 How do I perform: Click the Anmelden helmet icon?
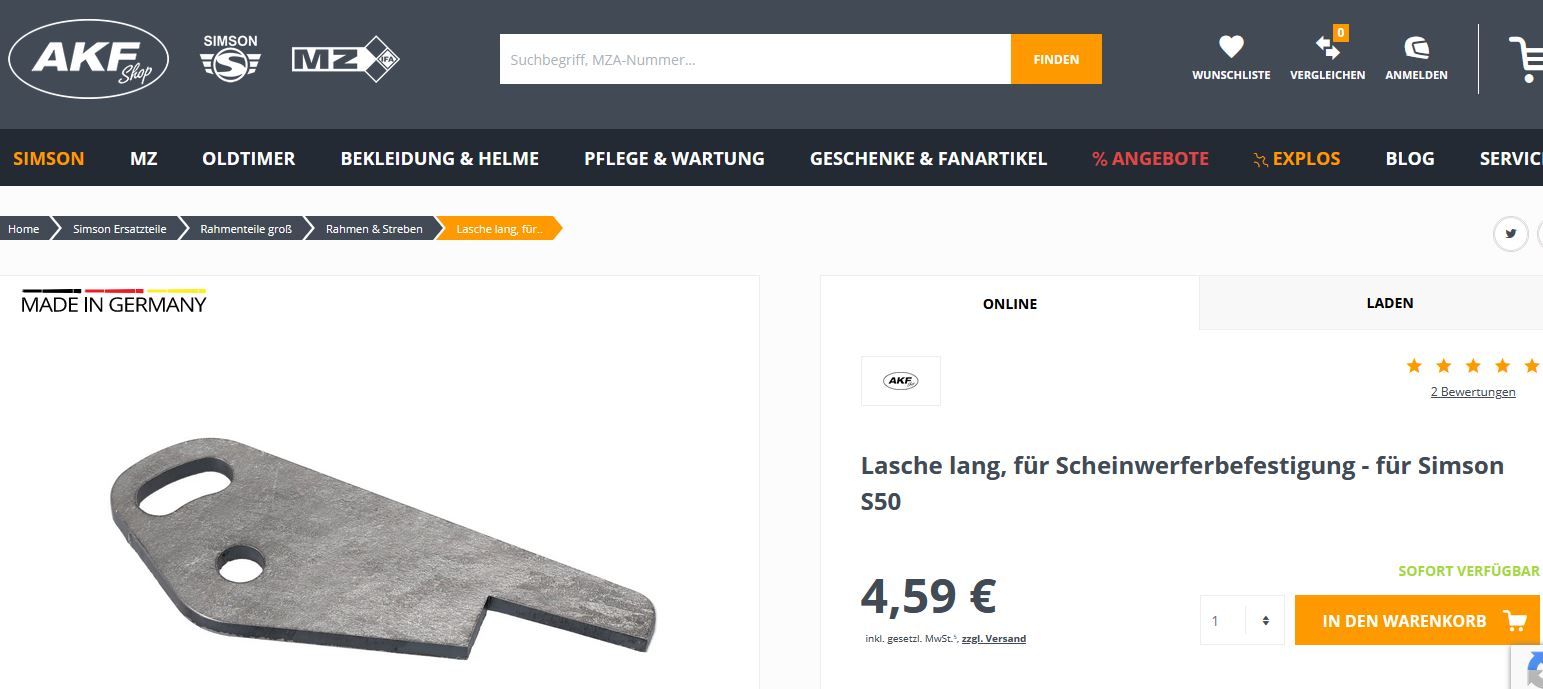pos(1416,46)
